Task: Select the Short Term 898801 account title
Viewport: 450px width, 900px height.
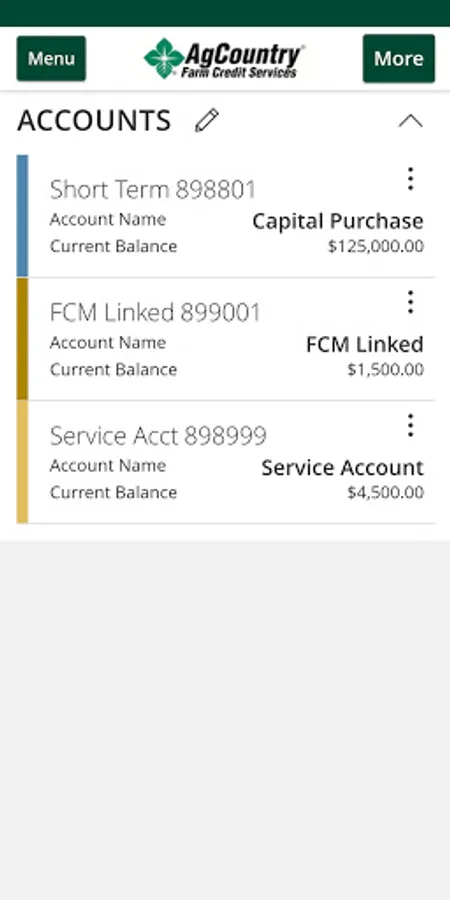Action: click(x=153, y=189)
